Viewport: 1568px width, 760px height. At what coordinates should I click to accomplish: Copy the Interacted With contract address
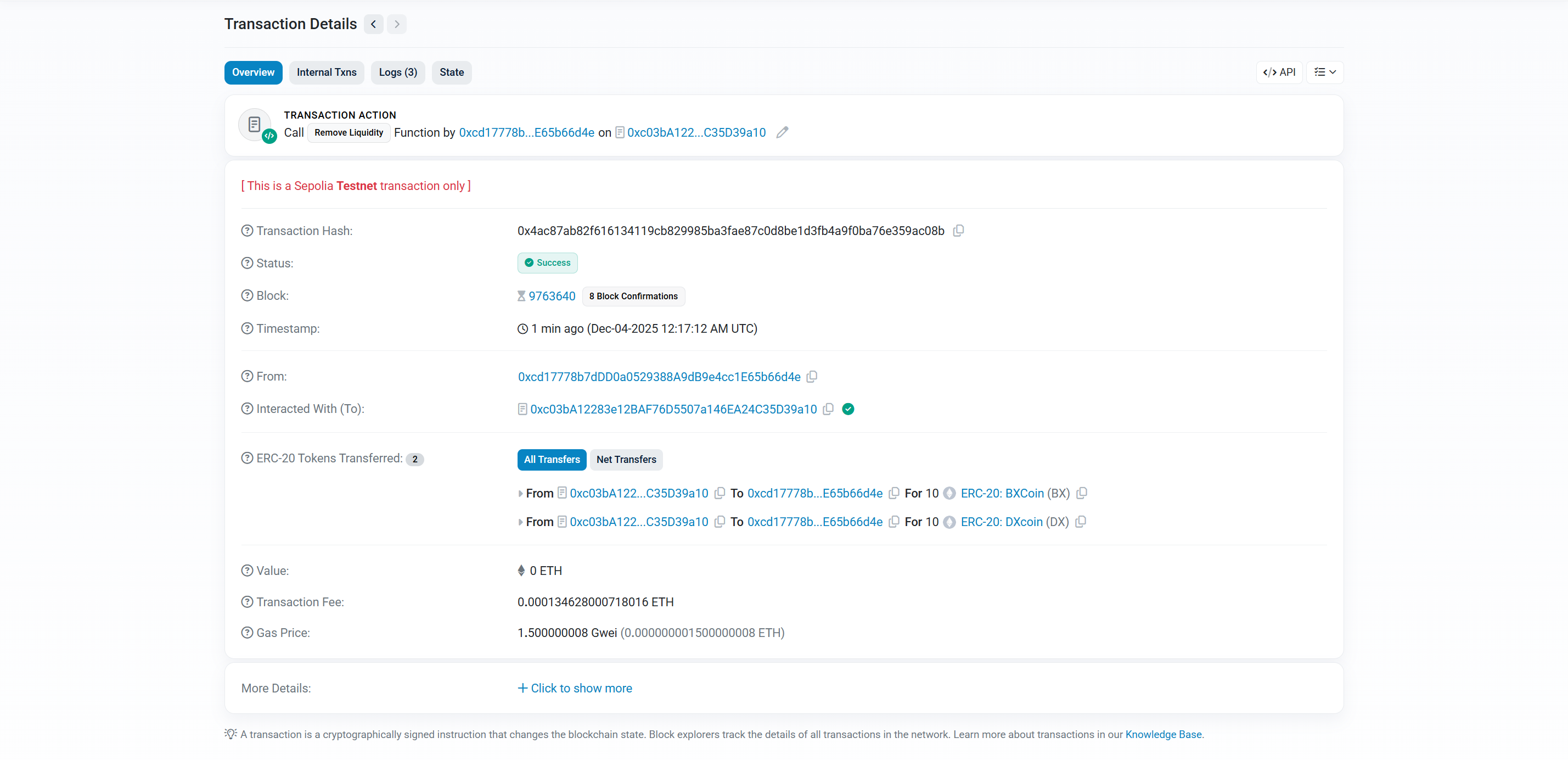(x=828, y=409)
